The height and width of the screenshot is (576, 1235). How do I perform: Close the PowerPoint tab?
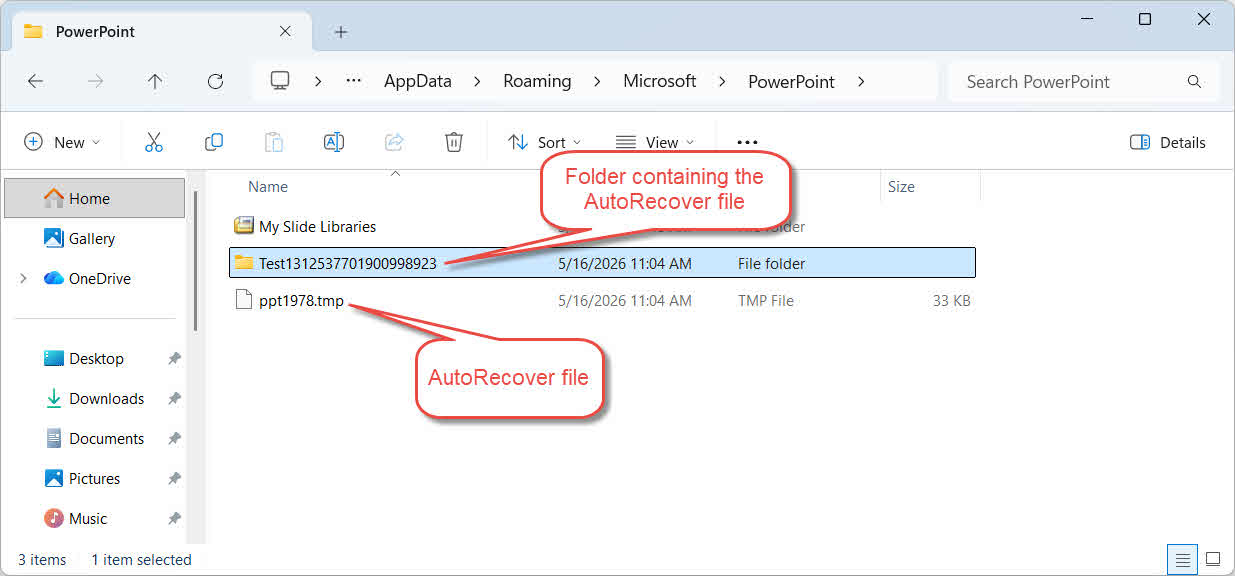tap(285, 31)
